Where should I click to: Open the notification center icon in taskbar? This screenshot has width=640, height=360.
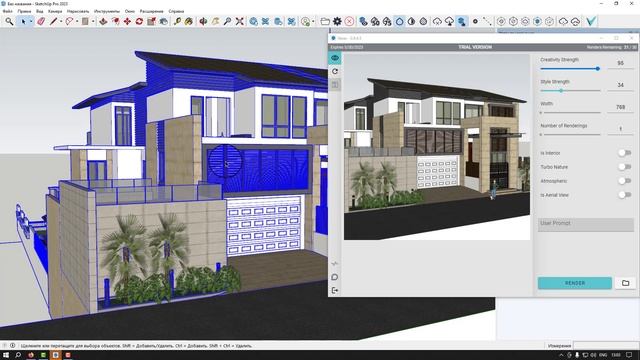(x=630, y=355)
